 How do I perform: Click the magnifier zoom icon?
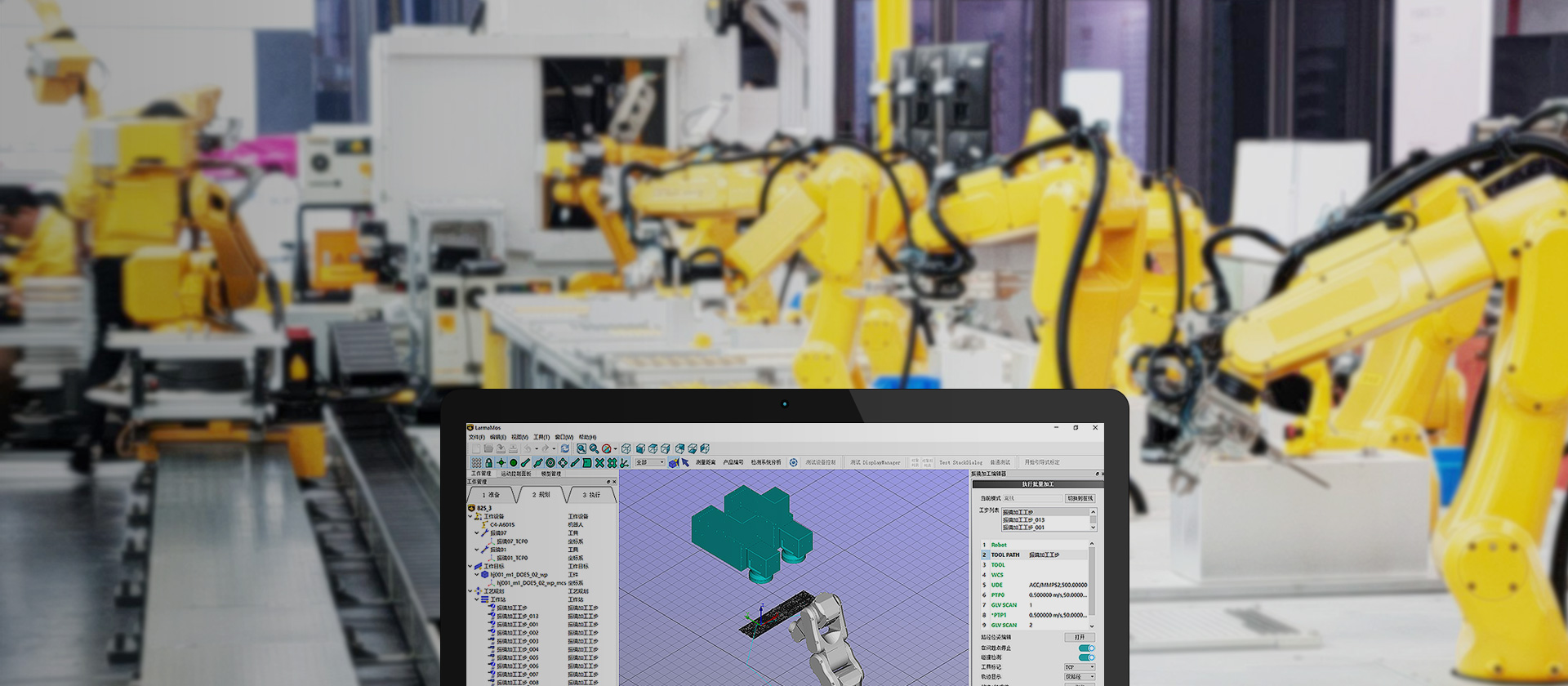point(594,448)
